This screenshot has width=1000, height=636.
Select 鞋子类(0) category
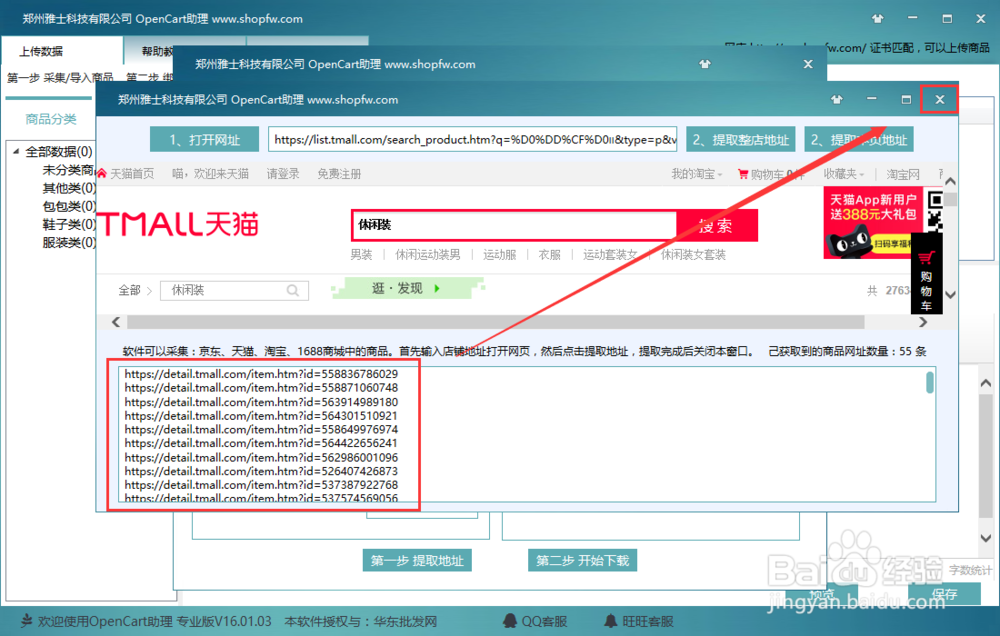tap(69, 225)
